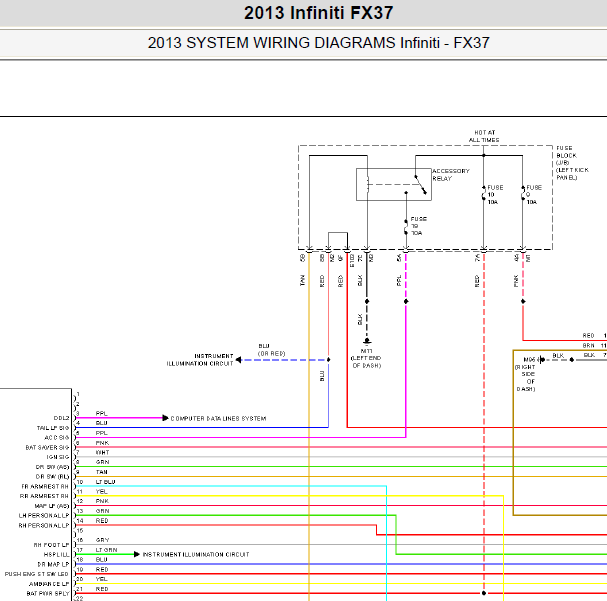The image size is (607, 601).
Task: Click the 'GRN' wire label at pin 8
Action: (102, 462)
